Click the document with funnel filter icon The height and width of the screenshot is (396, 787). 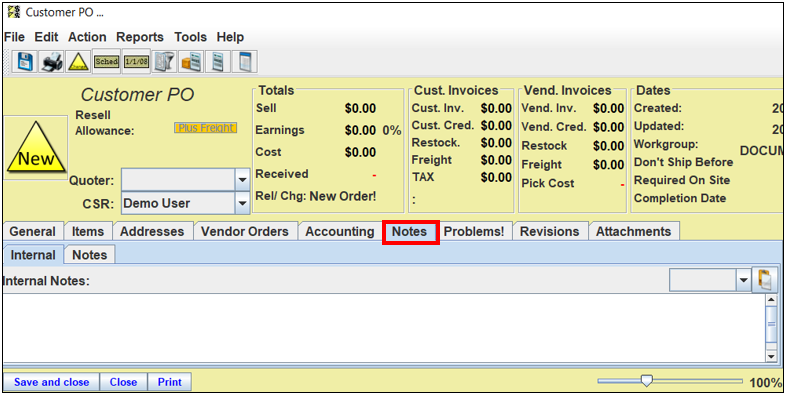click(x=164, y=62)
